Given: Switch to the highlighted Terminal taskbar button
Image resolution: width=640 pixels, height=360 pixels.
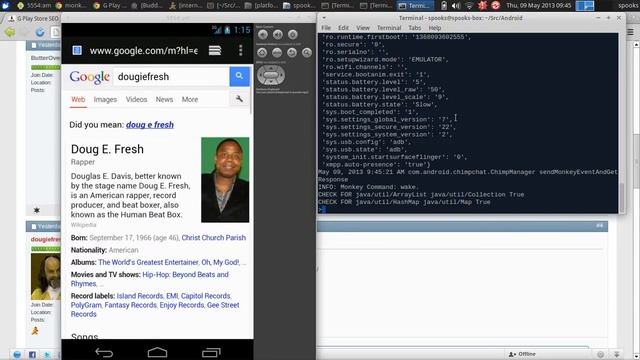Looking at the screenshot, I should [415, 6].
